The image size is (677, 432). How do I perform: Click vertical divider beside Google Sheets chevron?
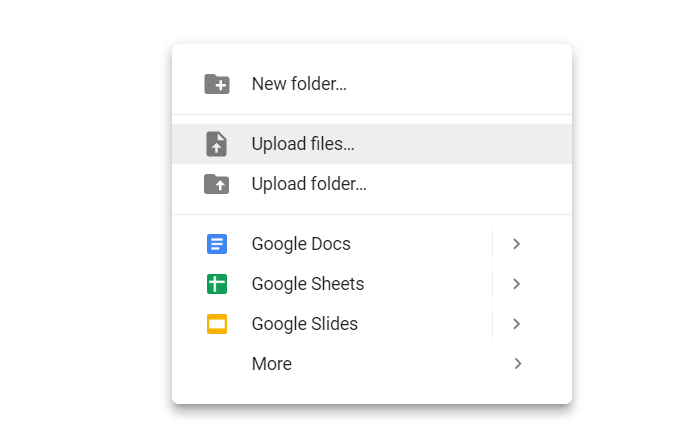coord(492,284)
